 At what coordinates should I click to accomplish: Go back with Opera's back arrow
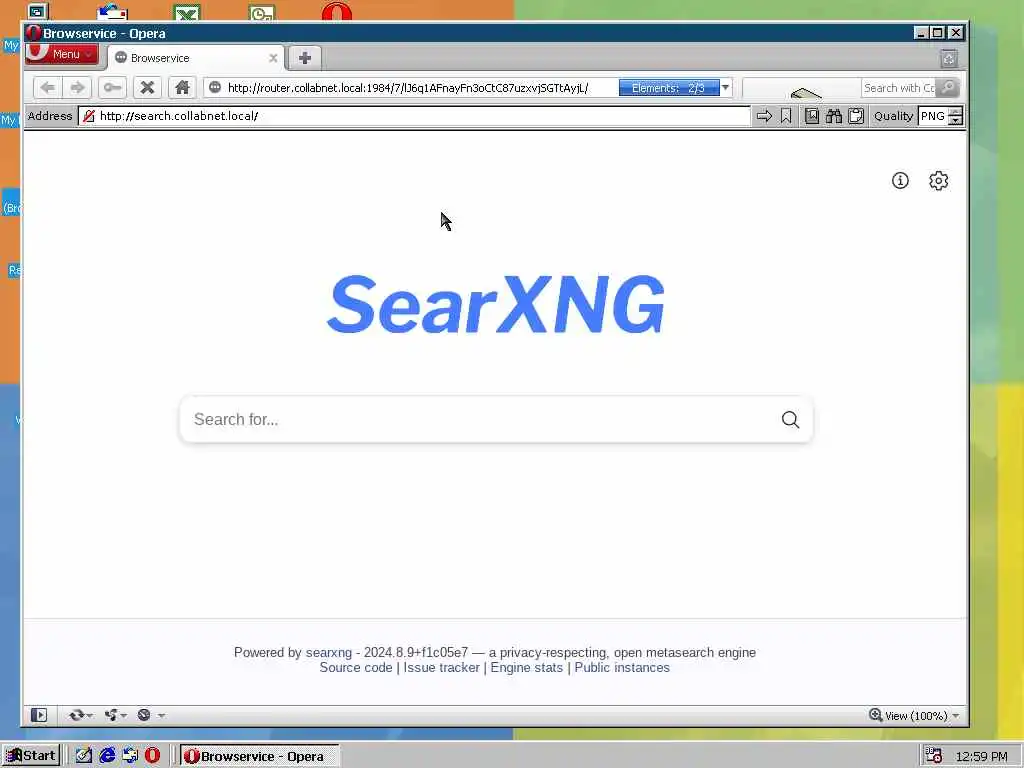pos(47,88)
